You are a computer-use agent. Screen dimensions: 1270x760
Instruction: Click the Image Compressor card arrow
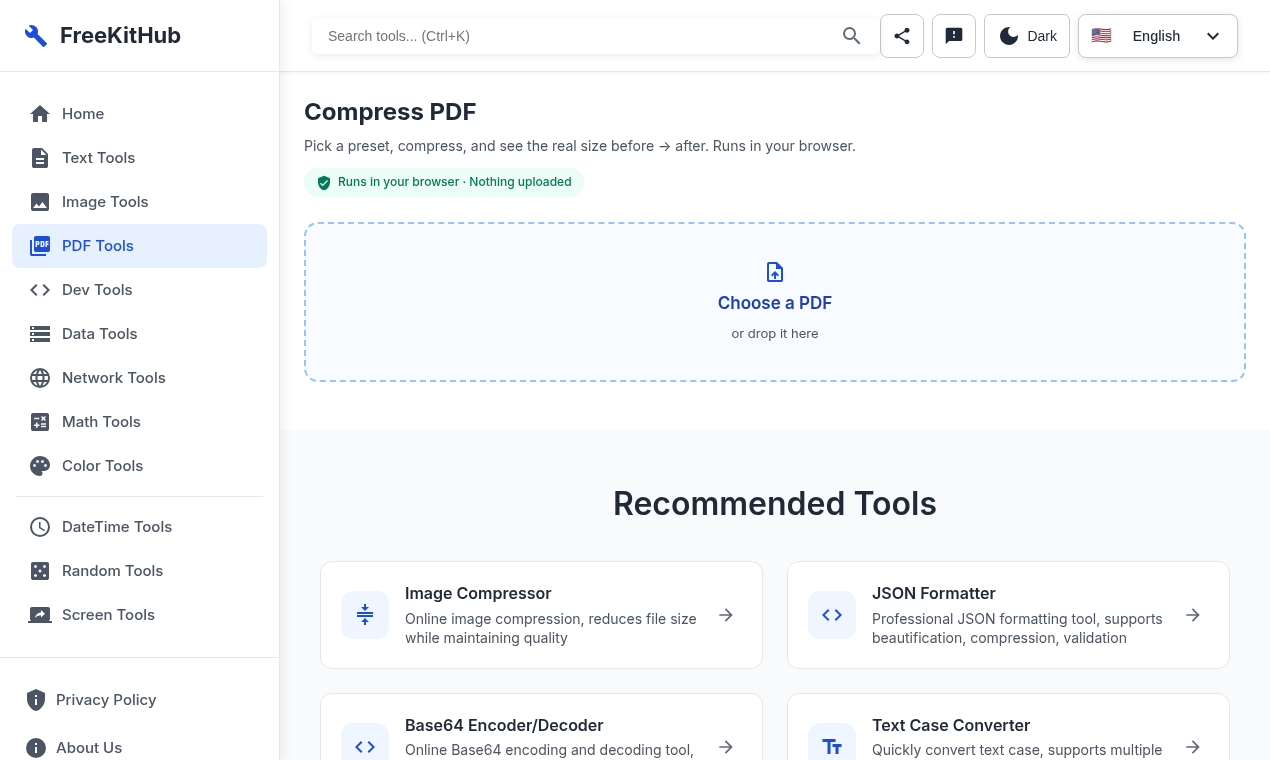click(726, 615)
